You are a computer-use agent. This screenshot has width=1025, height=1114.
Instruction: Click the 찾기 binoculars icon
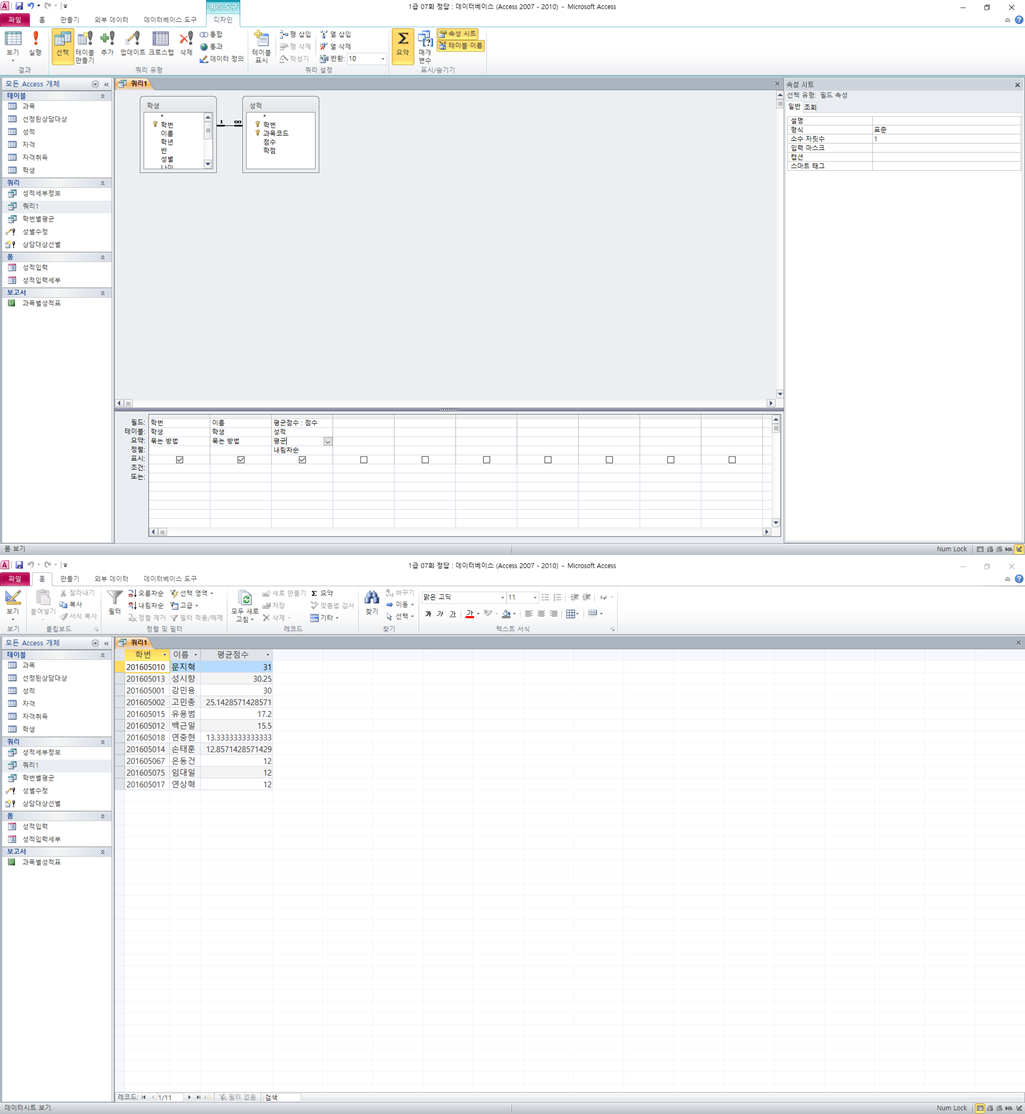[x=371, y=602]
